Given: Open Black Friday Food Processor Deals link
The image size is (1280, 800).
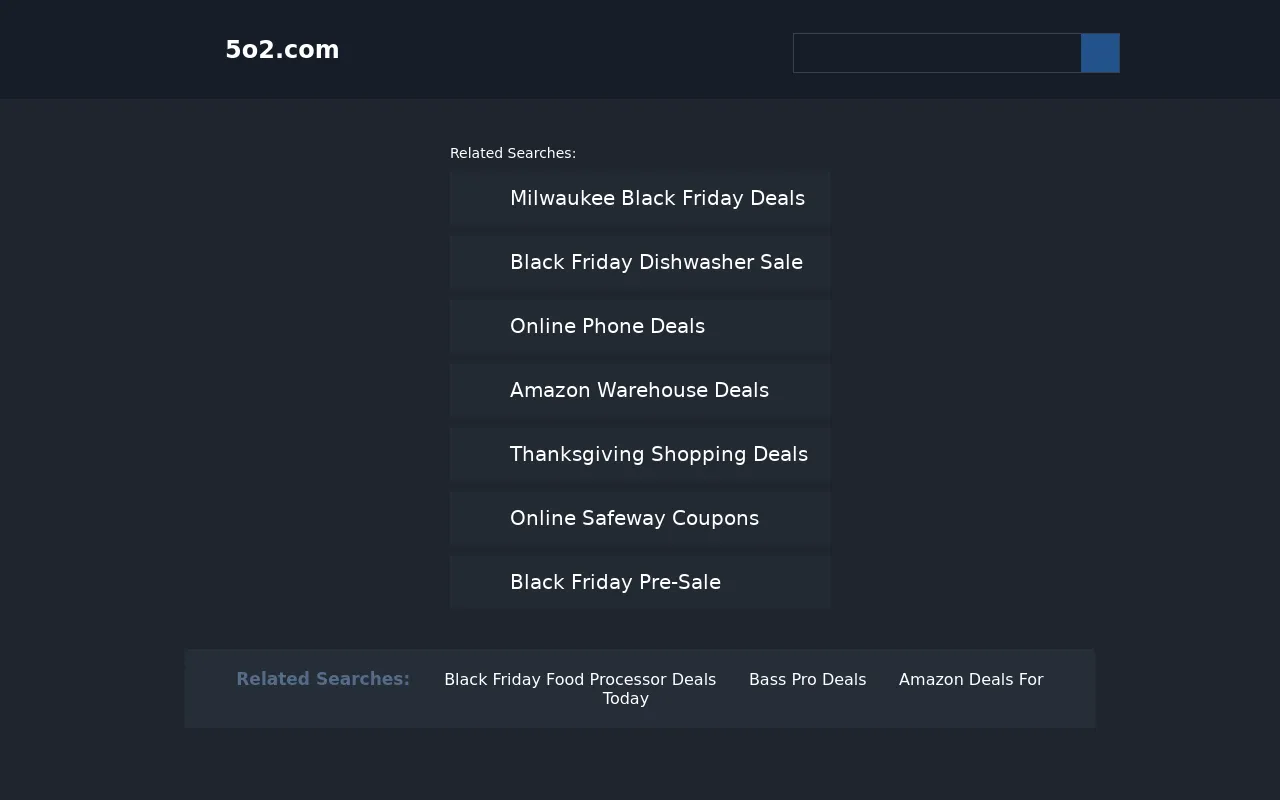Looking at the screenshot, I should click(x=580, y=679).
